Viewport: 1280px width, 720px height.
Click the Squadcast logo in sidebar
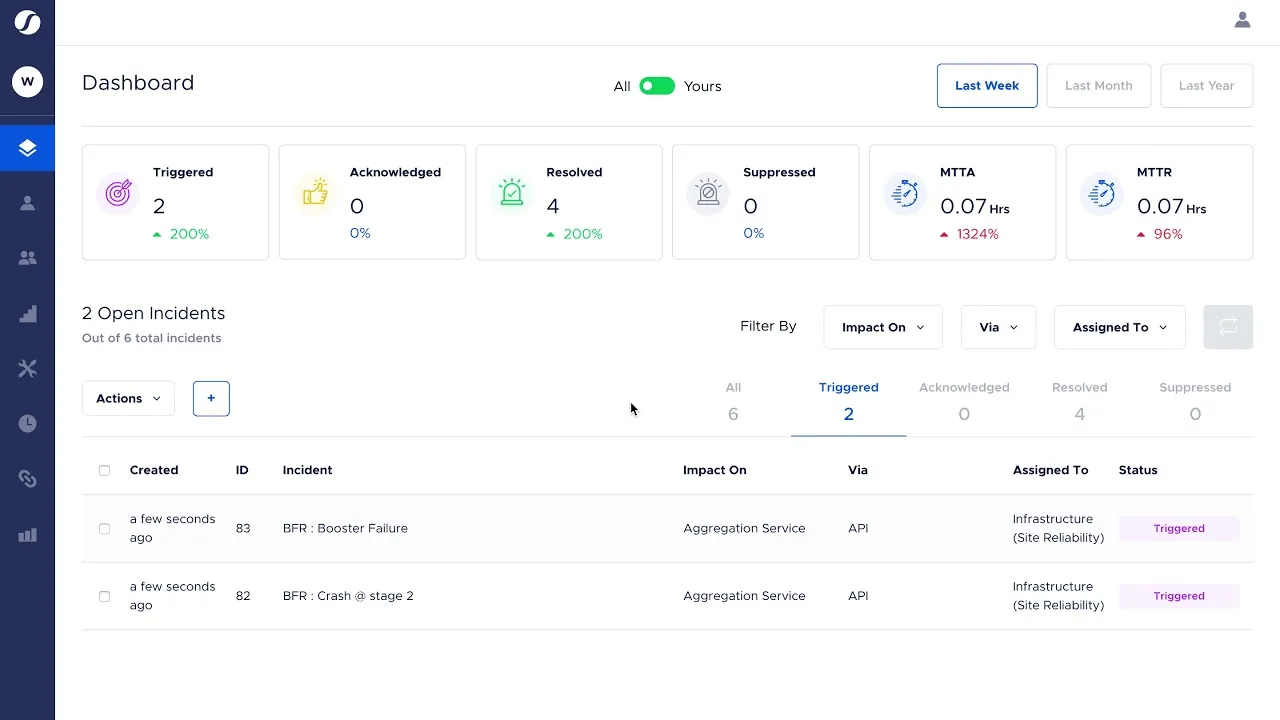click(27, 20)
